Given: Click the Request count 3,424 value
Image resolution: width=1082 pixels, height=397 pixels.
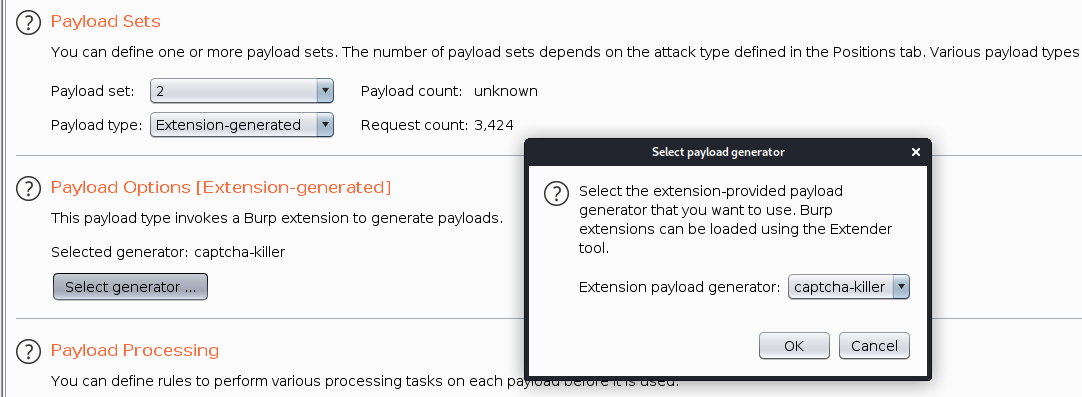Looking at the screenshot, I should tap(493, 126).
